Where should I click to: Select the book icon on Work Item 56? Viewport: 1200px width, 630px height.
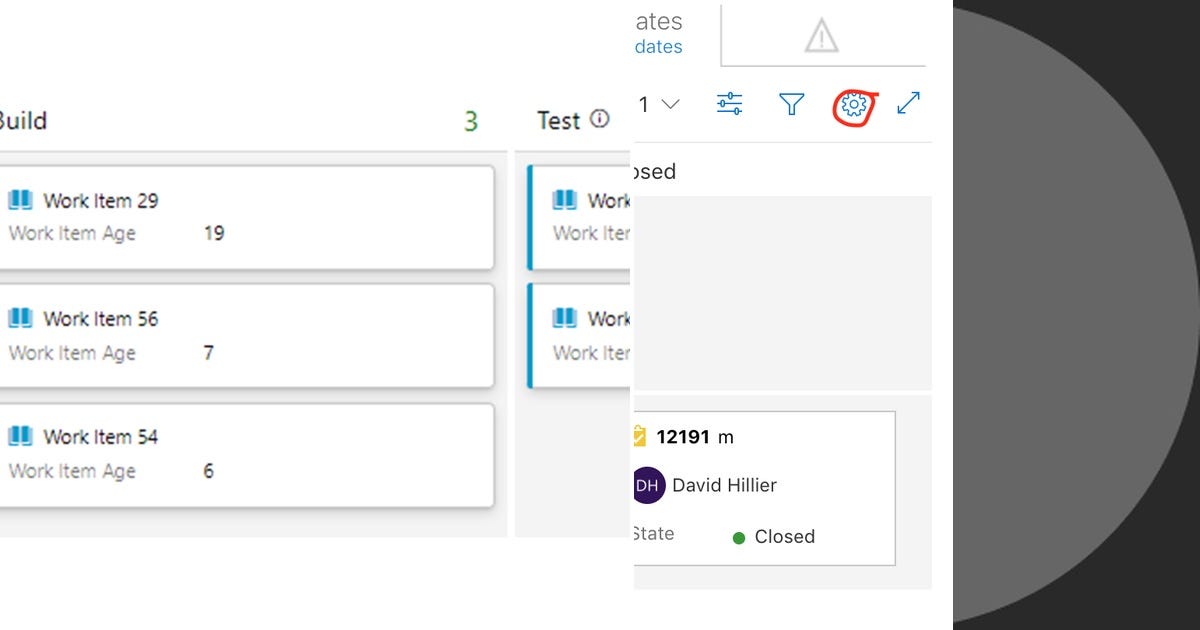(x=20, y=318)
